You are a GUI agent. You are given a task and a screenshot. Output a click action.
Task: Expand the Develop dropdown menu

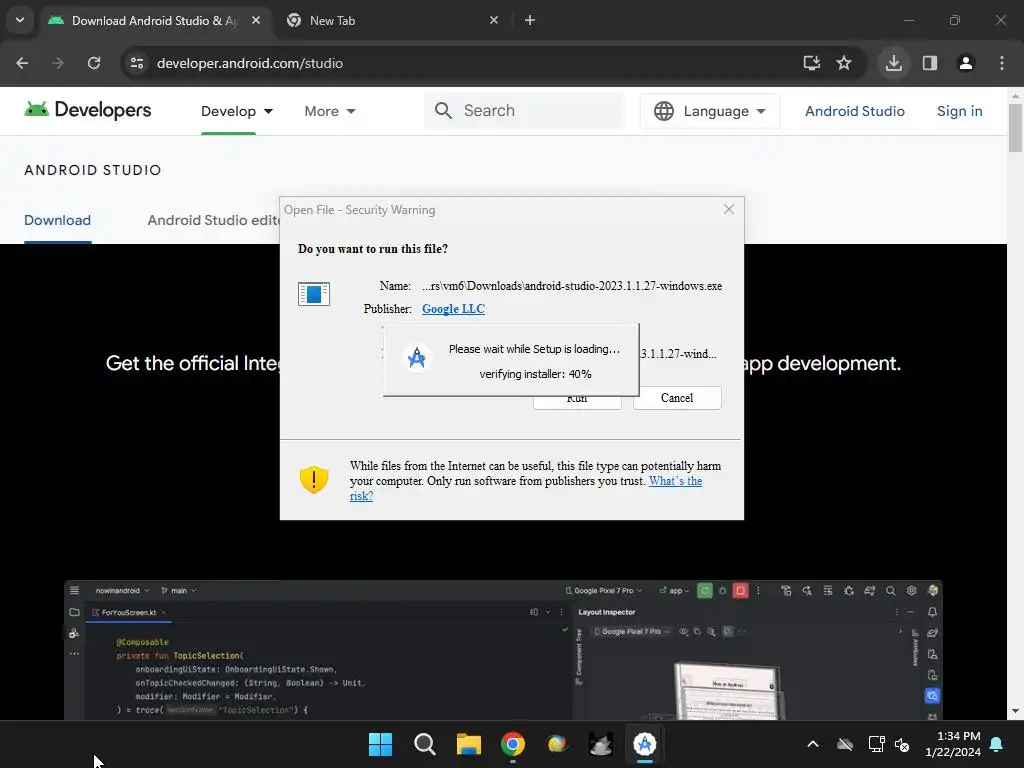click(x=236, y=111)
